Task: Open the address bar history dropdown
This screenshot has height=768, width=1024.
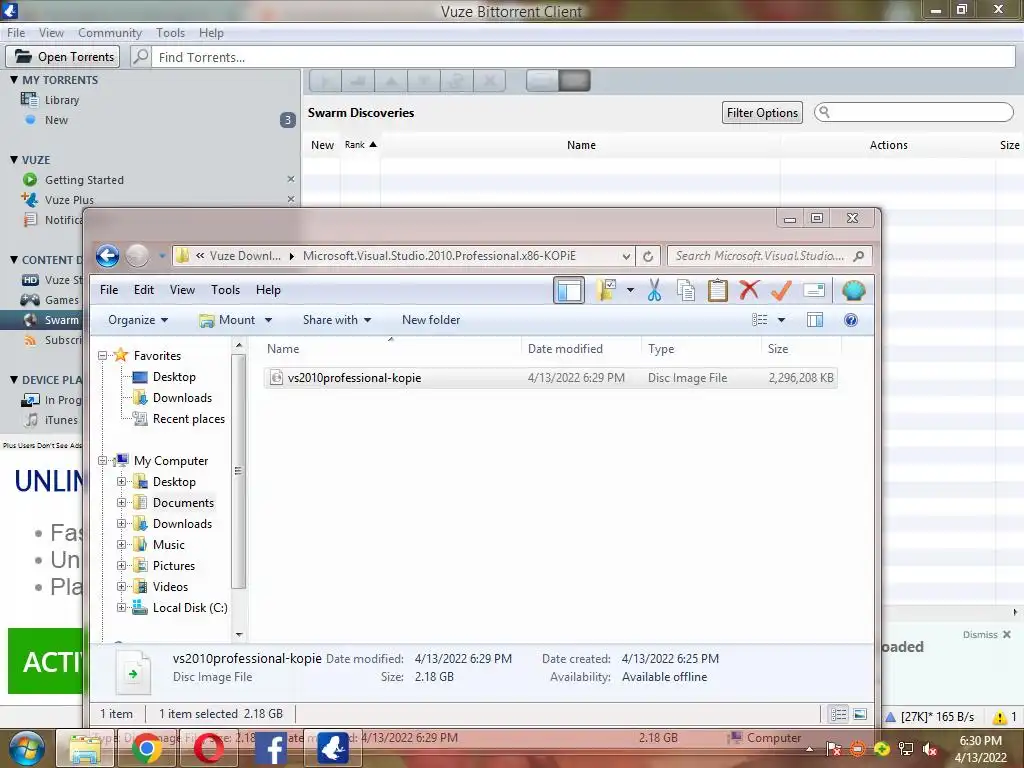Action: coord(626,256)
